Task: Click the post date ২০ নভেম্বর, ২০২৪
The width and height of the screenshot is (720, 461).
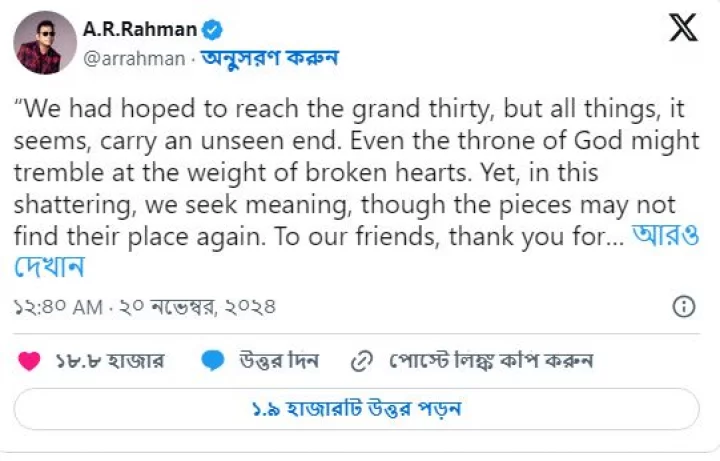Action: [x=198, y=306]
